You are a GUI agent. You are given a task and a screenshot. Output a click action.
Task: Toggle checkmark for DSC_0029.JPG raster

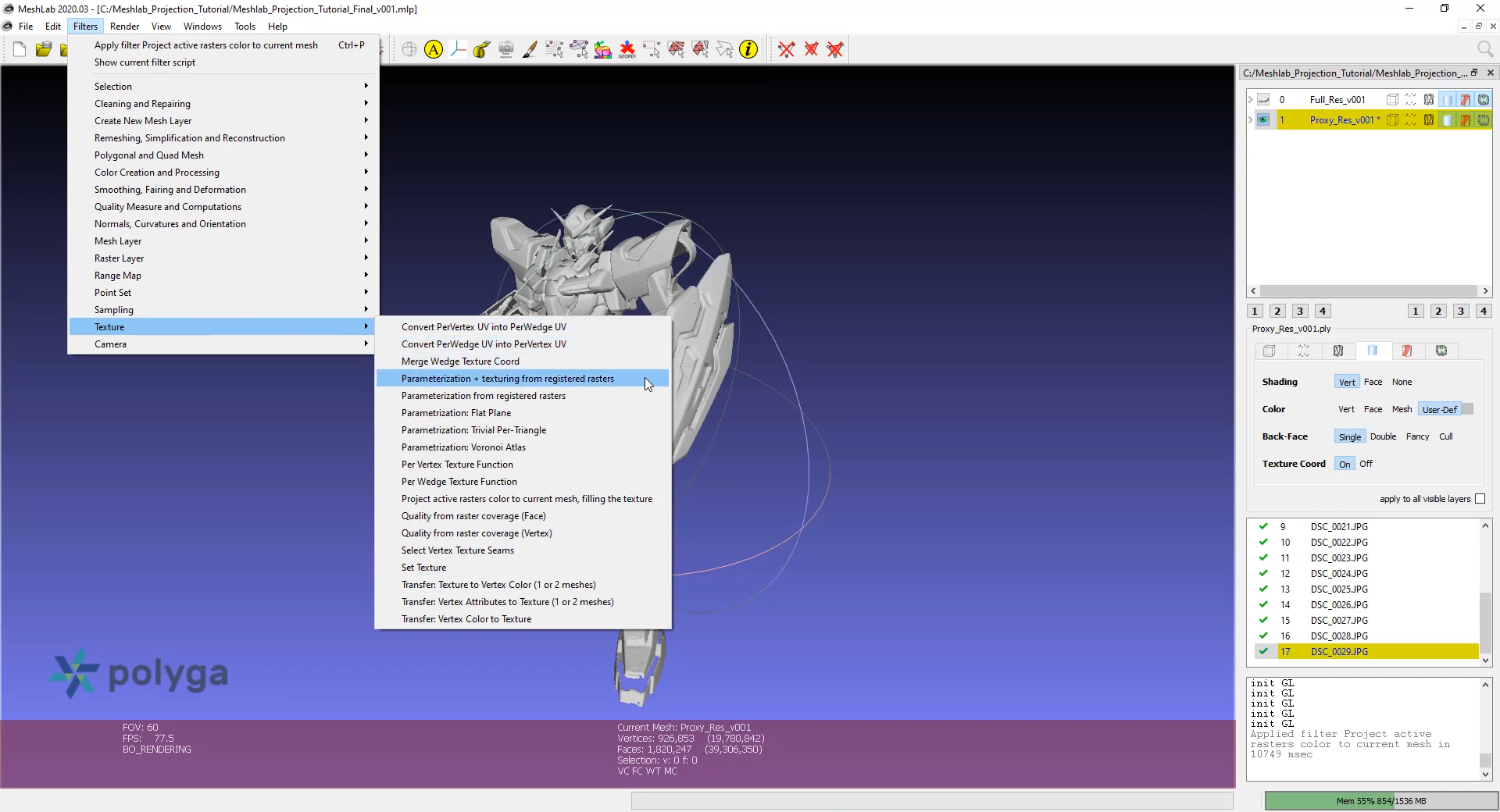pyautogui.click(x=1262, y=651)
